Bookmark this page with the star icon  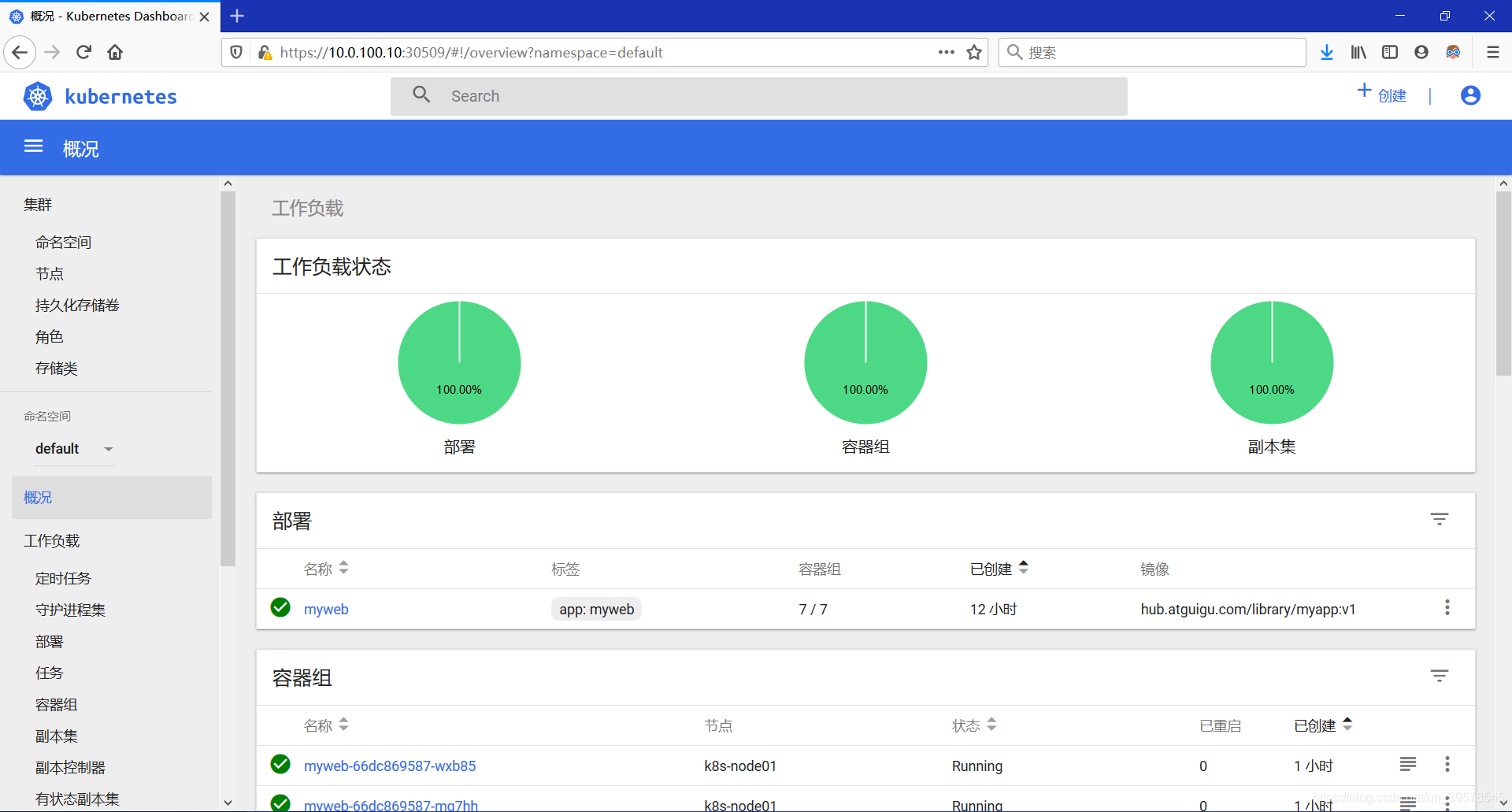point(974,52)
